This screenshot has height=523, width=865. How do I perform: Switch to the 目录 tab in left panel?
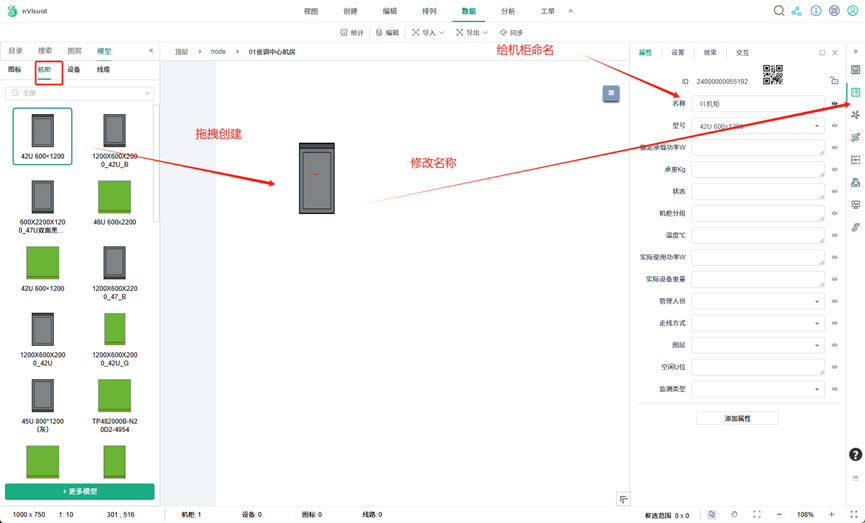(x=15, y=51)
